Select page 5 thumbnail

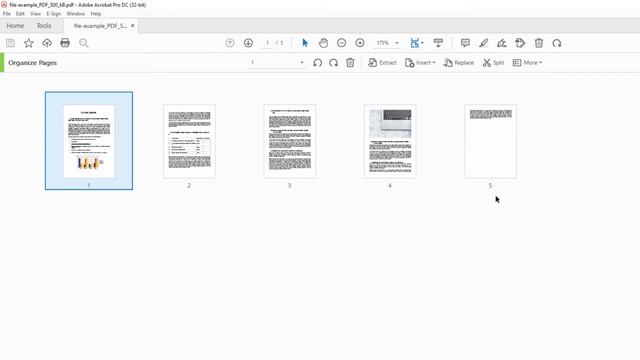point(491,141)
